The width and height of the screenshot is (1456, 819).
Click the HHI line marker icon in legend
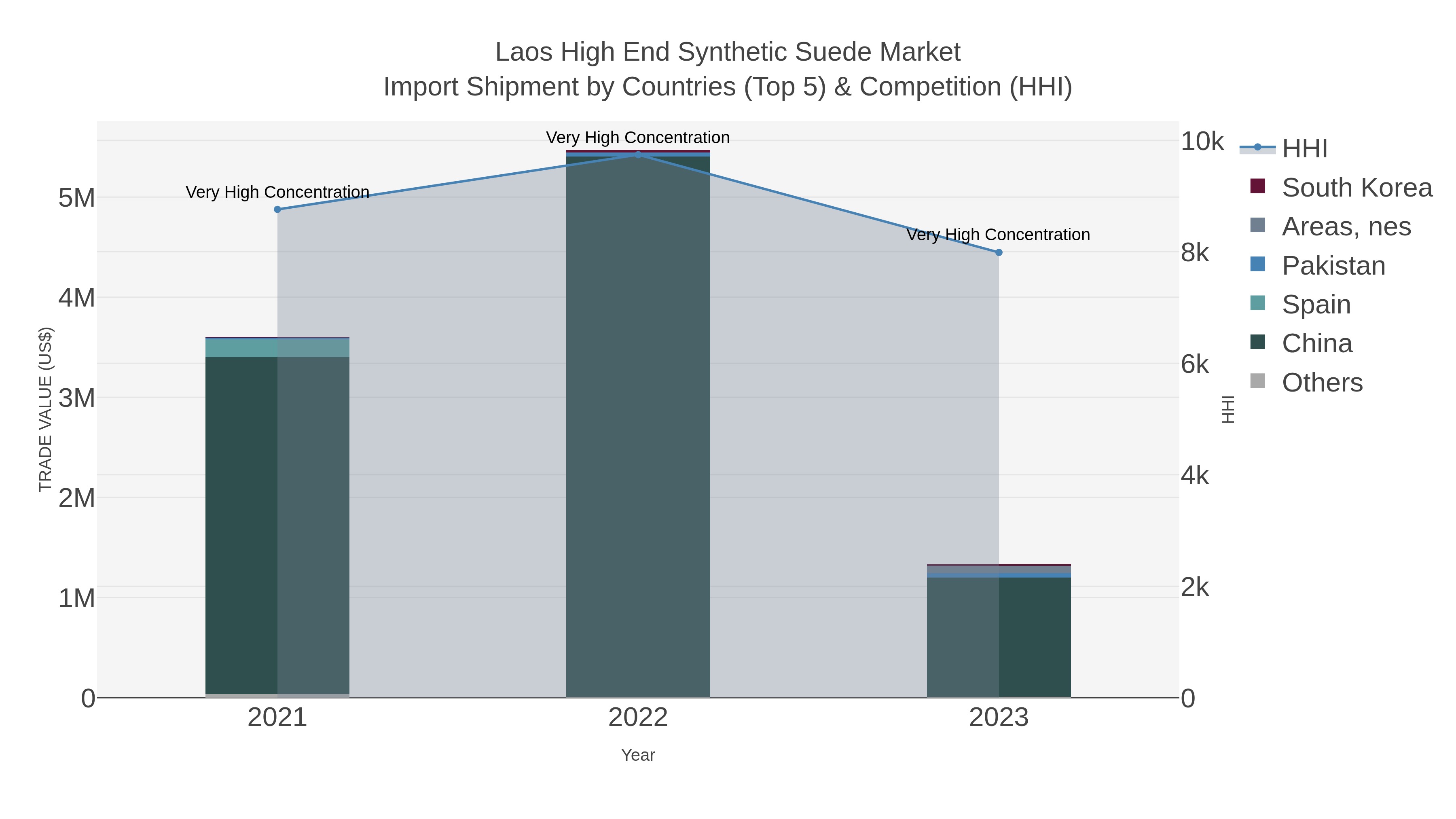coord(1257,148)
